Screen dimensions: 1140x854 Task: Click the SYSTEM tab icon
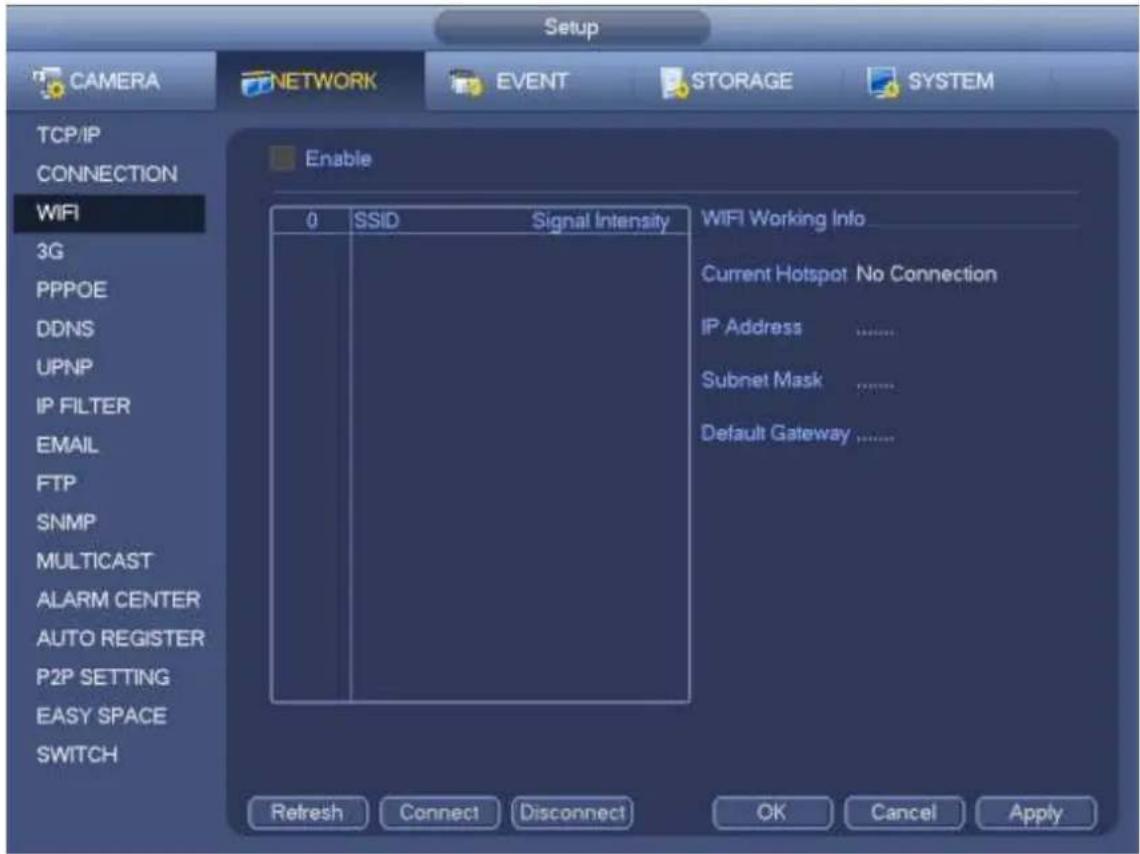(883, 82)
